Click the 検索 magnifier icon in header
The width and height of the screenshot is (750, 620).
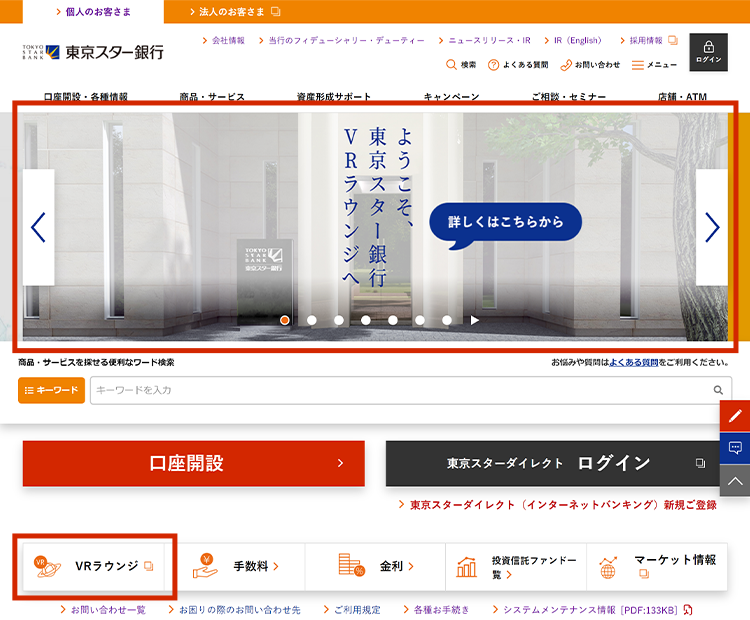coord(451,65)
